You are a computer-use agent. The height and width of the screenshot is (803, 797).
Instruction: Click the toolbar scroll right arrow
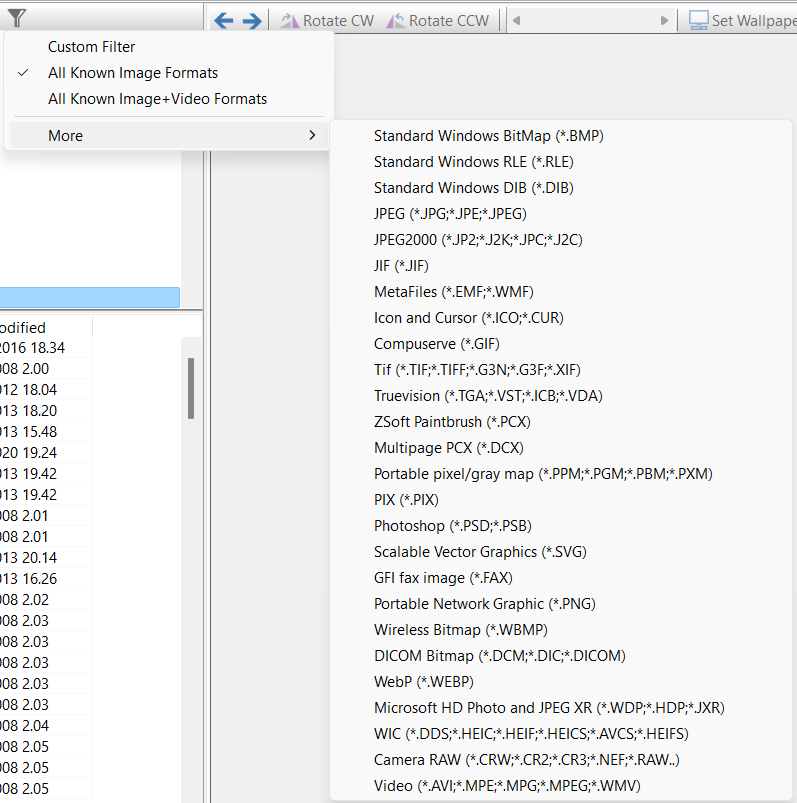664,20
